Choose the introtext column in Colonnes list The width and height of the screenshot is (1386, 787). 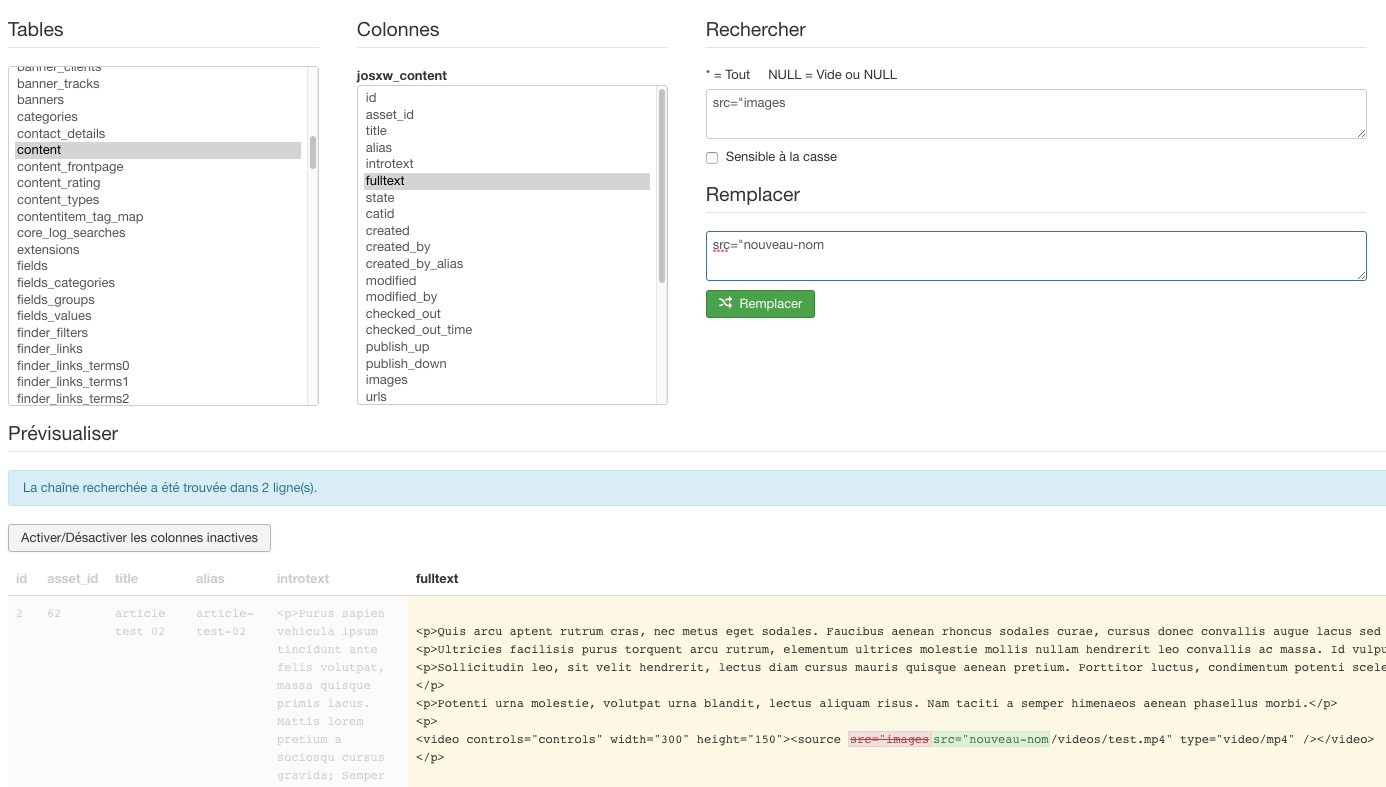(507, 164)
